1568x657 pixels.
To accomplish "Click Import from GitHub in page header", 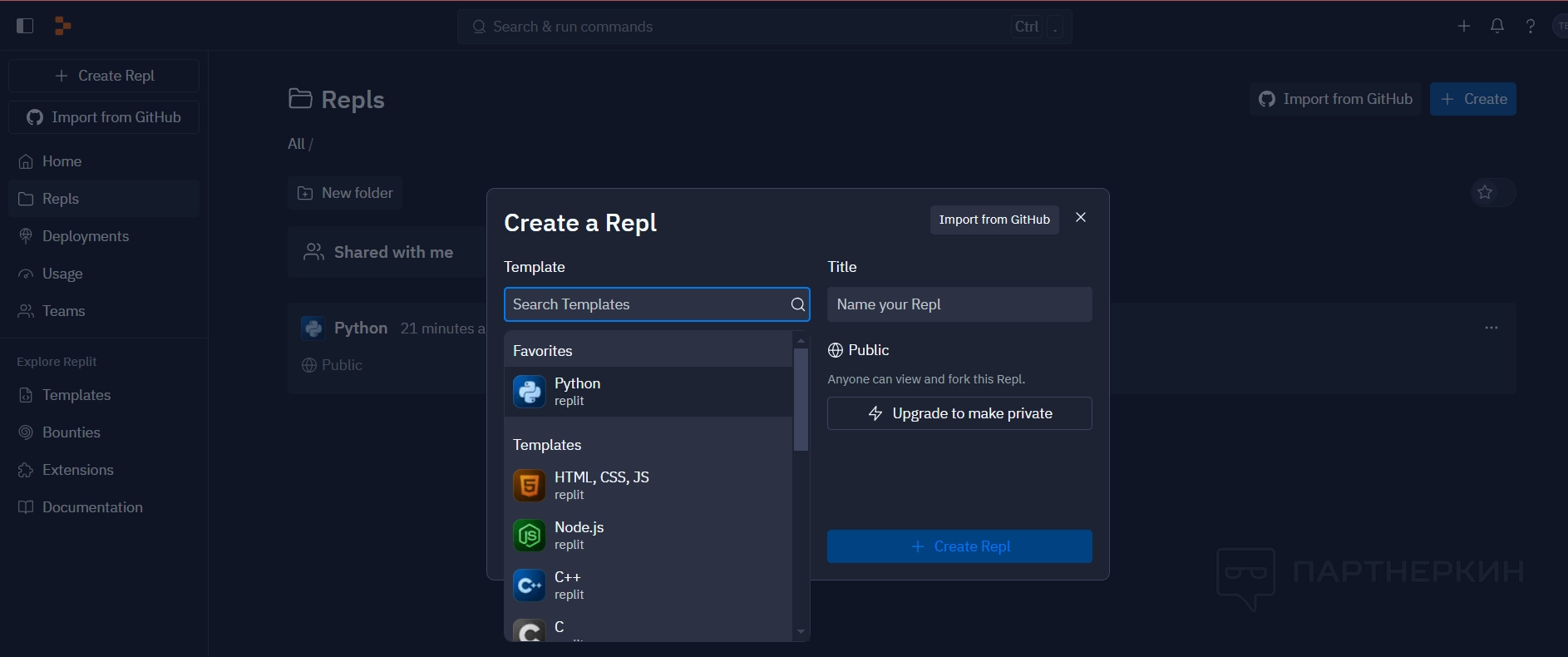I will [1335, 99].
